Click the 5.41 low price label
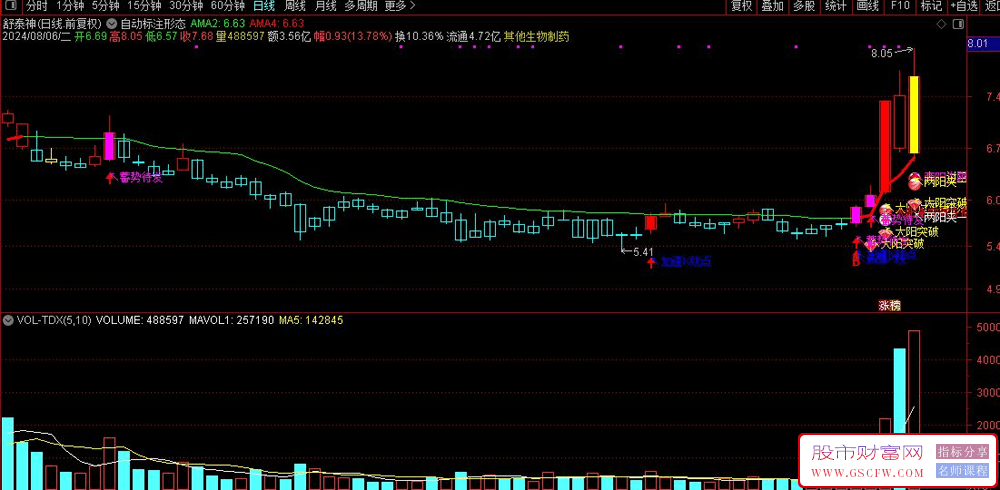This screenshot has width=1000, height=490. tap(643, 252)
